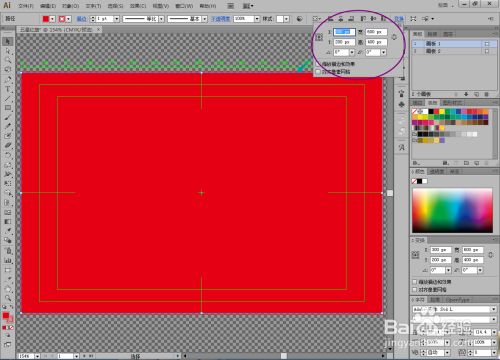This screenshot has height=360, width=500.
Task: Switch to the 透明度 tab in Color panel
Action: click(436, 172)
